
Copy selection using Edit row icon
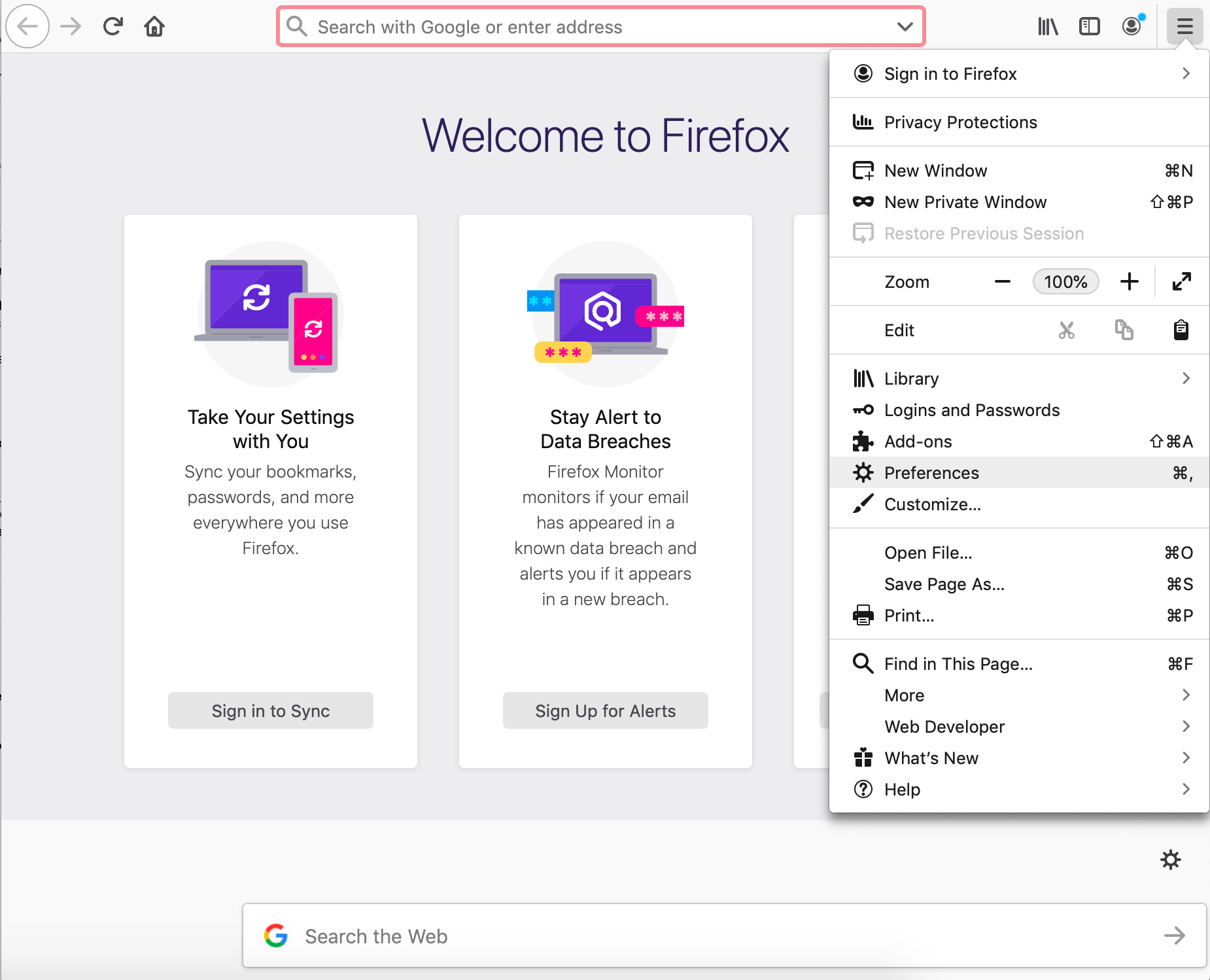point(1124,330)
